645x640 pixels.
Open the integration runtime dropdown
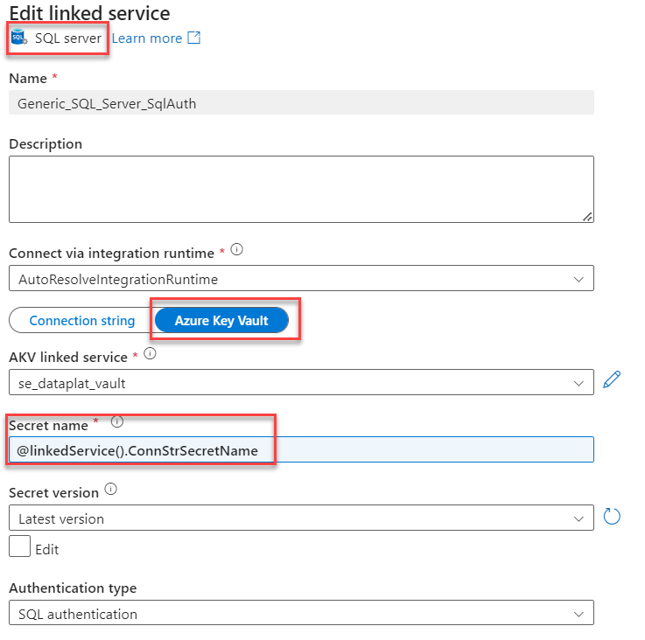point(301,278)
